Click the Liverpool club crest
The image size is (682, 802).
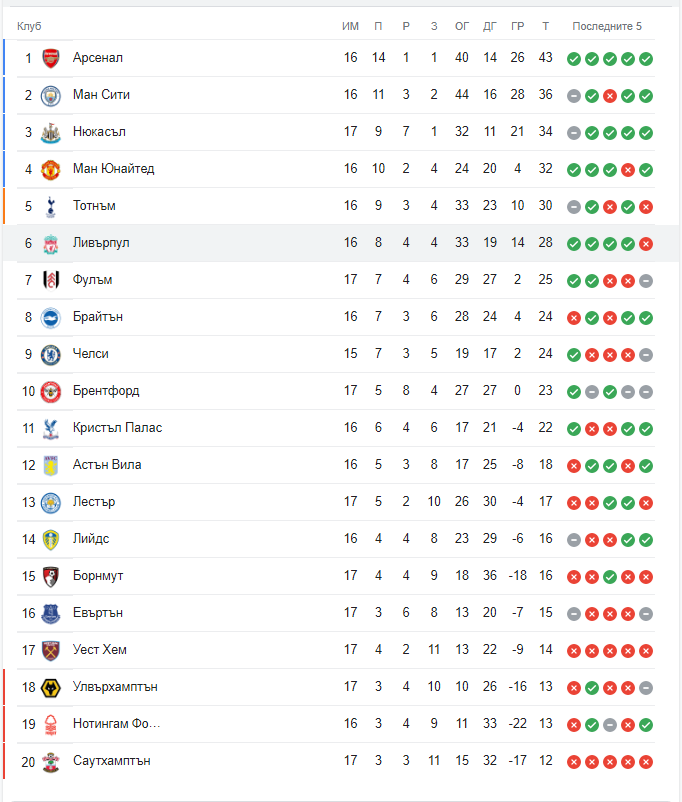(x=51, y=243)
